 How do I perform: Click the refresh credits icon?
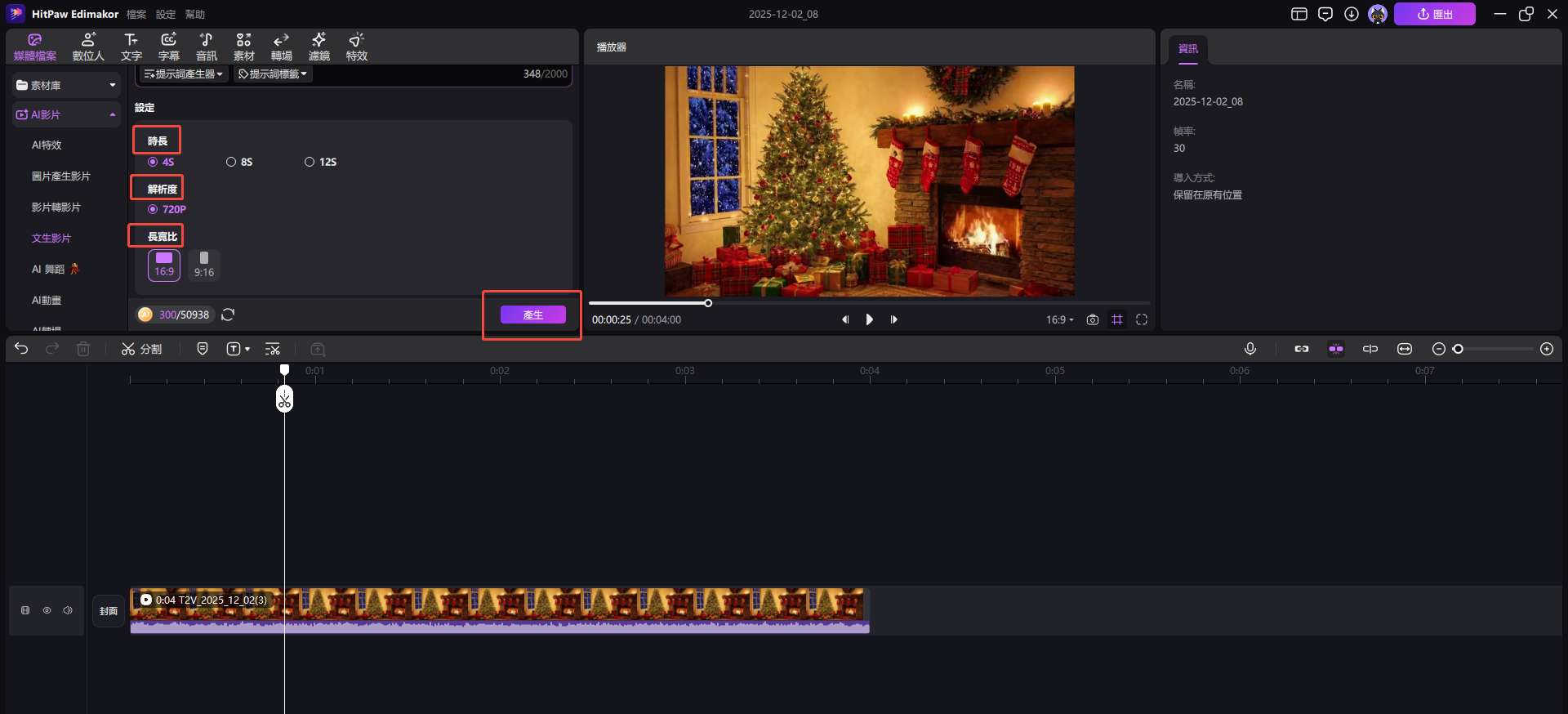(229, 315)
